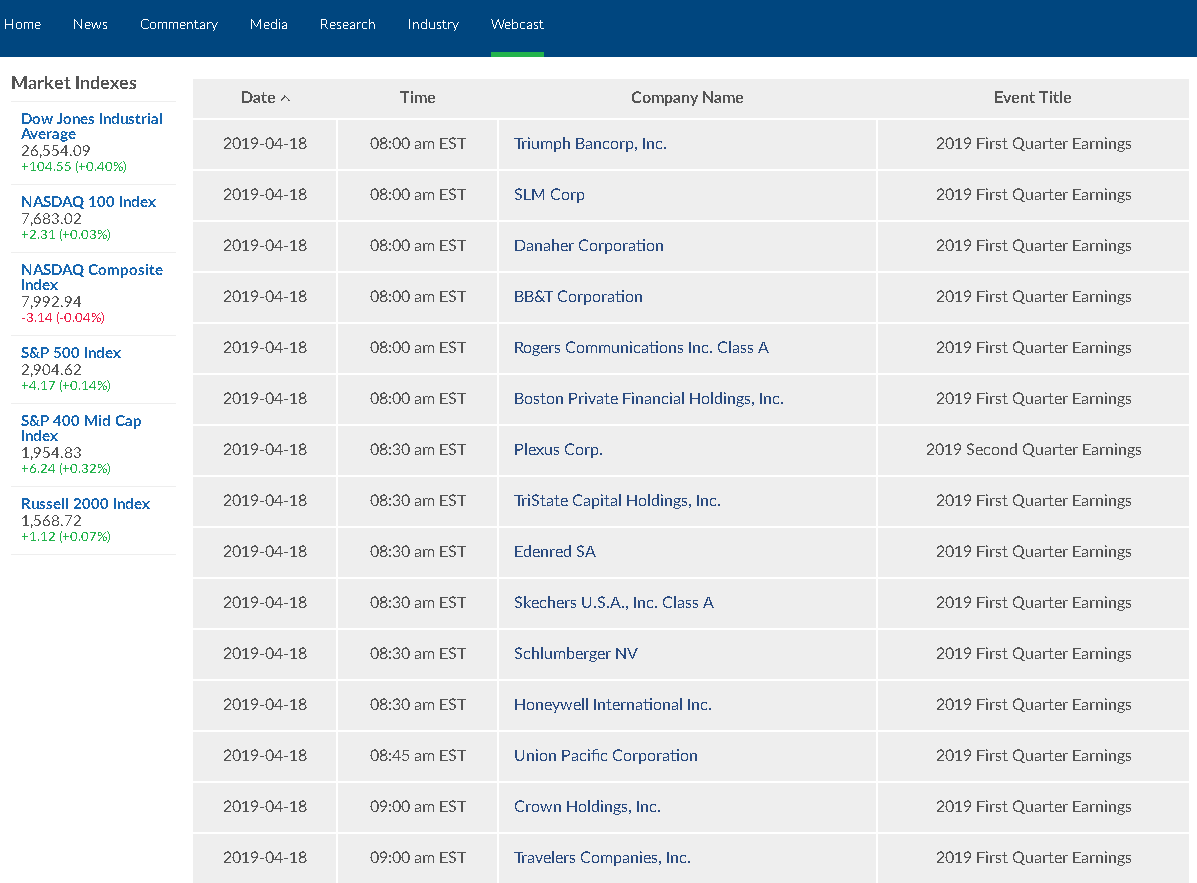
Task: Click S&P 500 change +4.17 (+0.14%)
Action: [x=66, y=385]
